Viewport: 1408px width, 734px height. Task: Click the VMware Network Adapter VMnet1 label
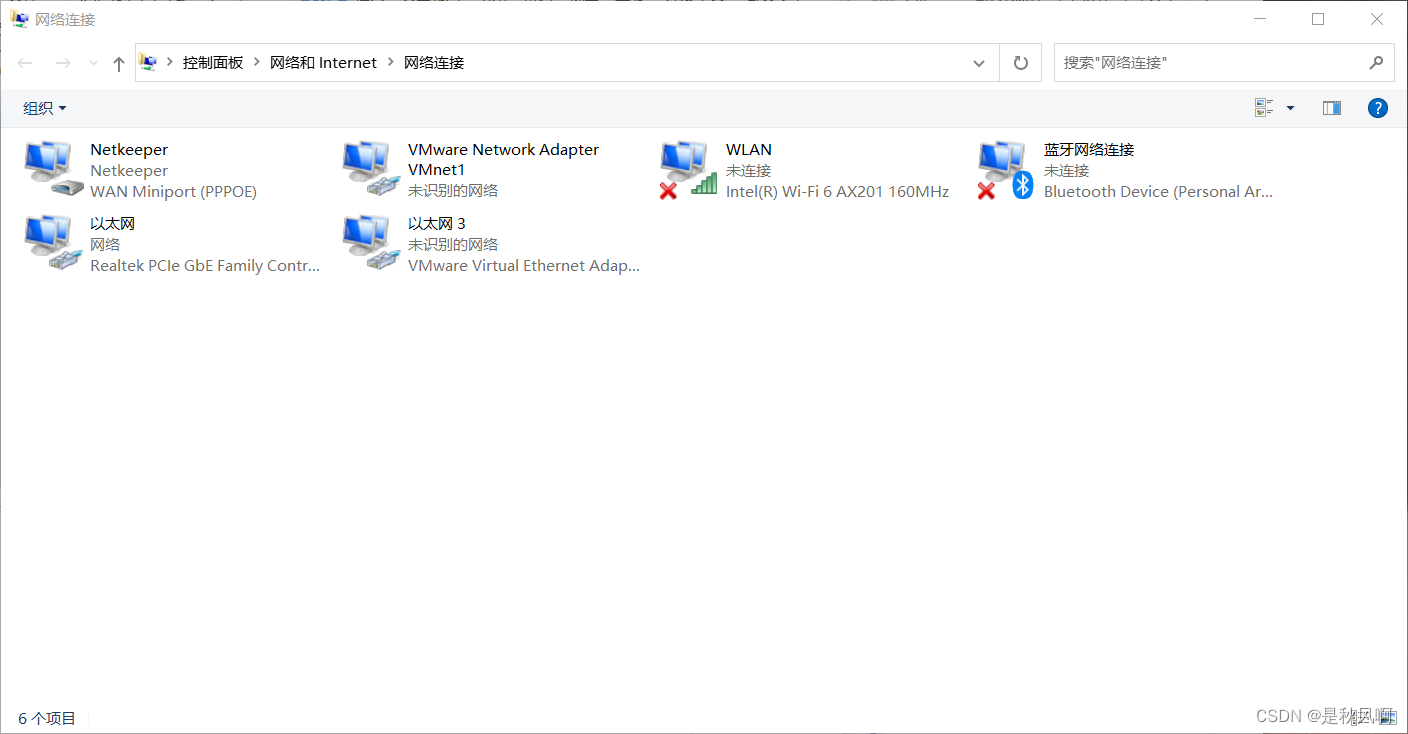coord(503,160)
